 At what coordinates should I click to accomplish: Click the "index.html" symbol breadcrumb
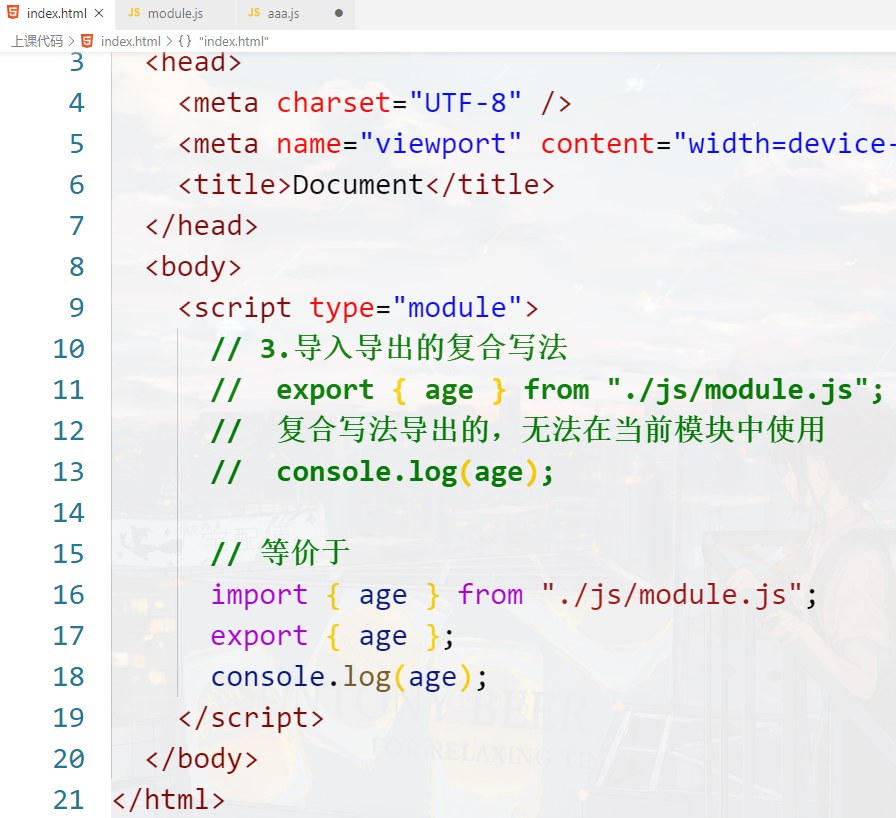coord(234,41)
